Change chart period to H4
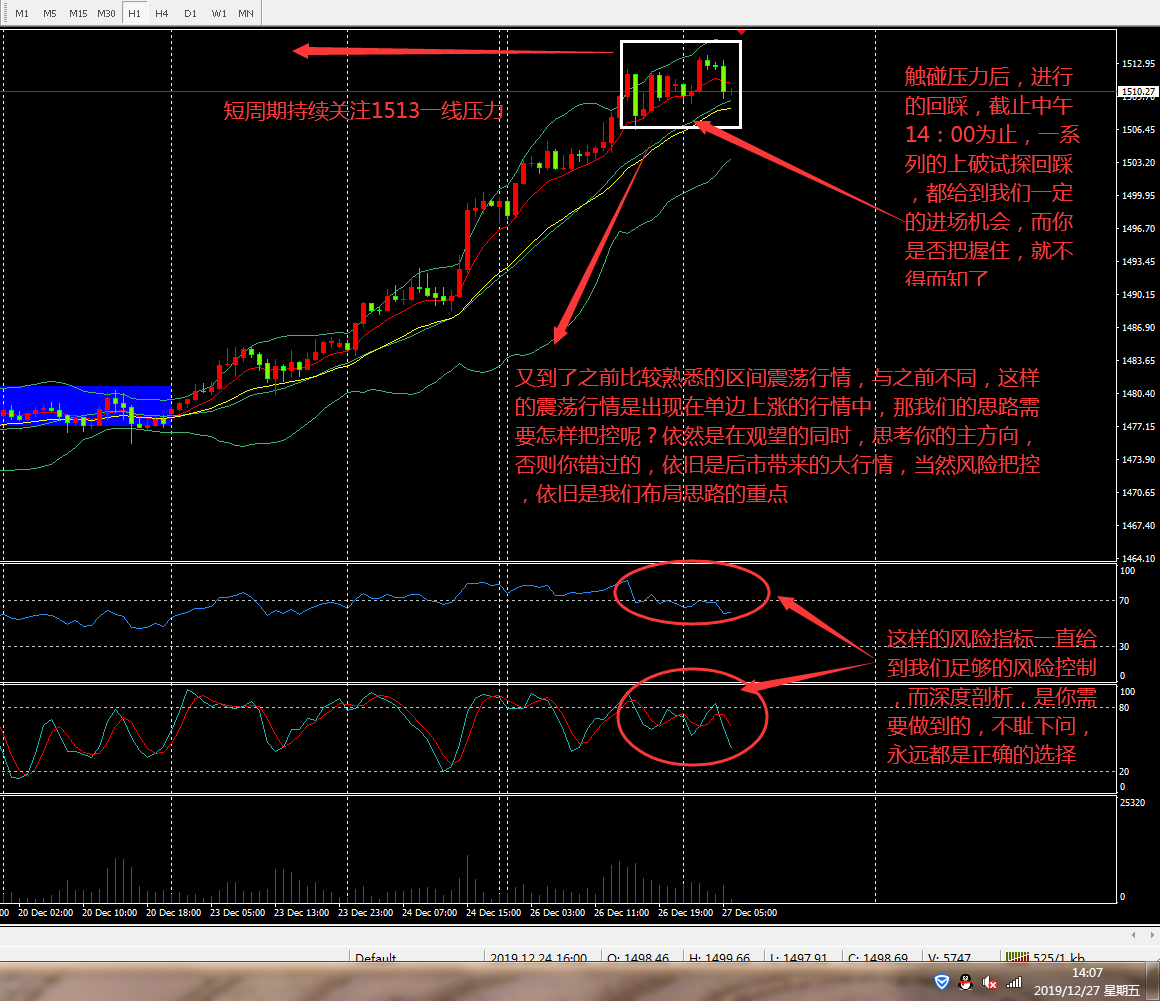Image resolution: width=1160 pixels, height=1001 pixels. pyautogui.click(x=162, y=13)
